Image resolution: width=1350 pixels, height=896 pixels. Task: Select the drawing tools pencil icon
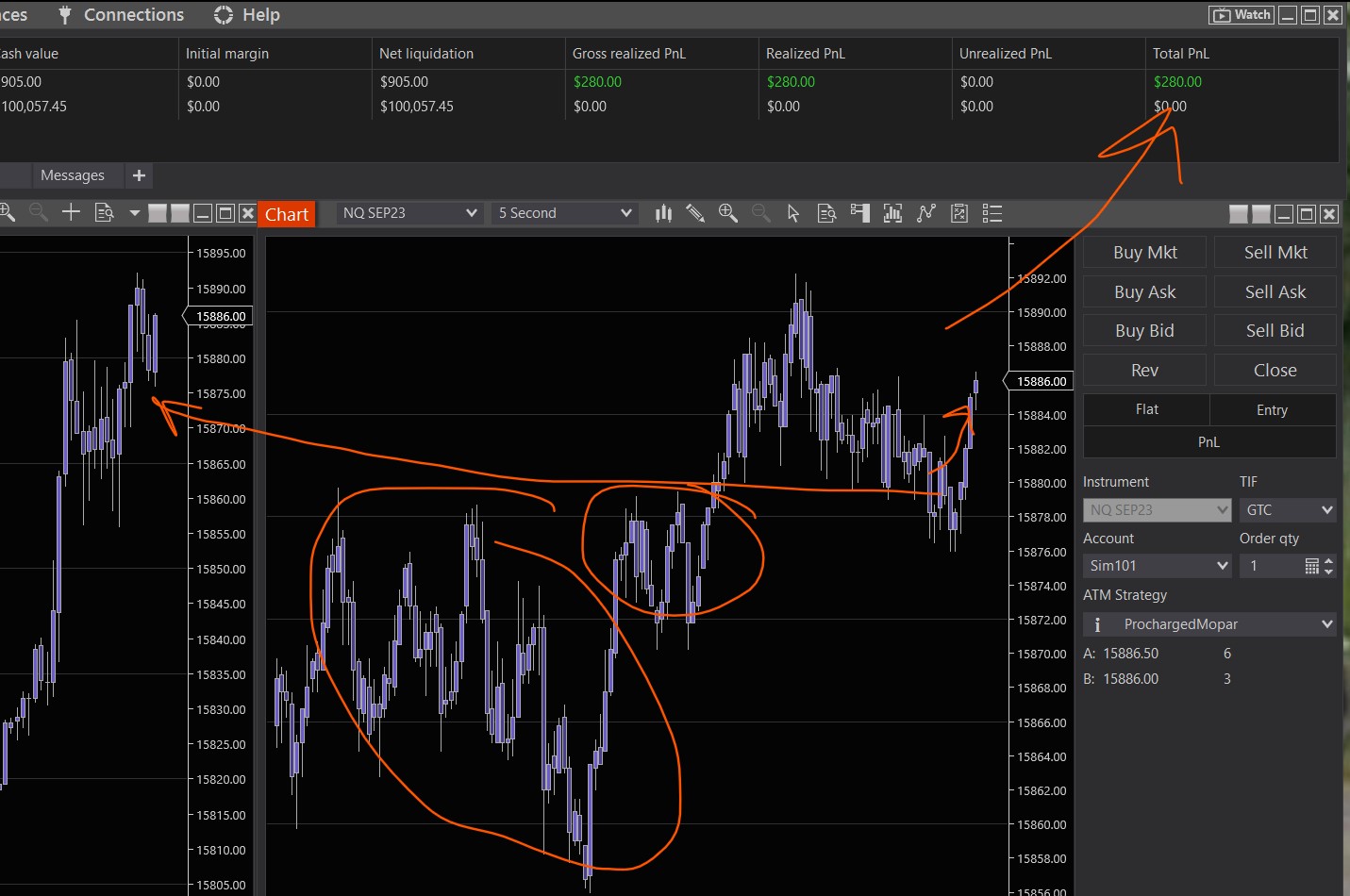tap(695, 213)
